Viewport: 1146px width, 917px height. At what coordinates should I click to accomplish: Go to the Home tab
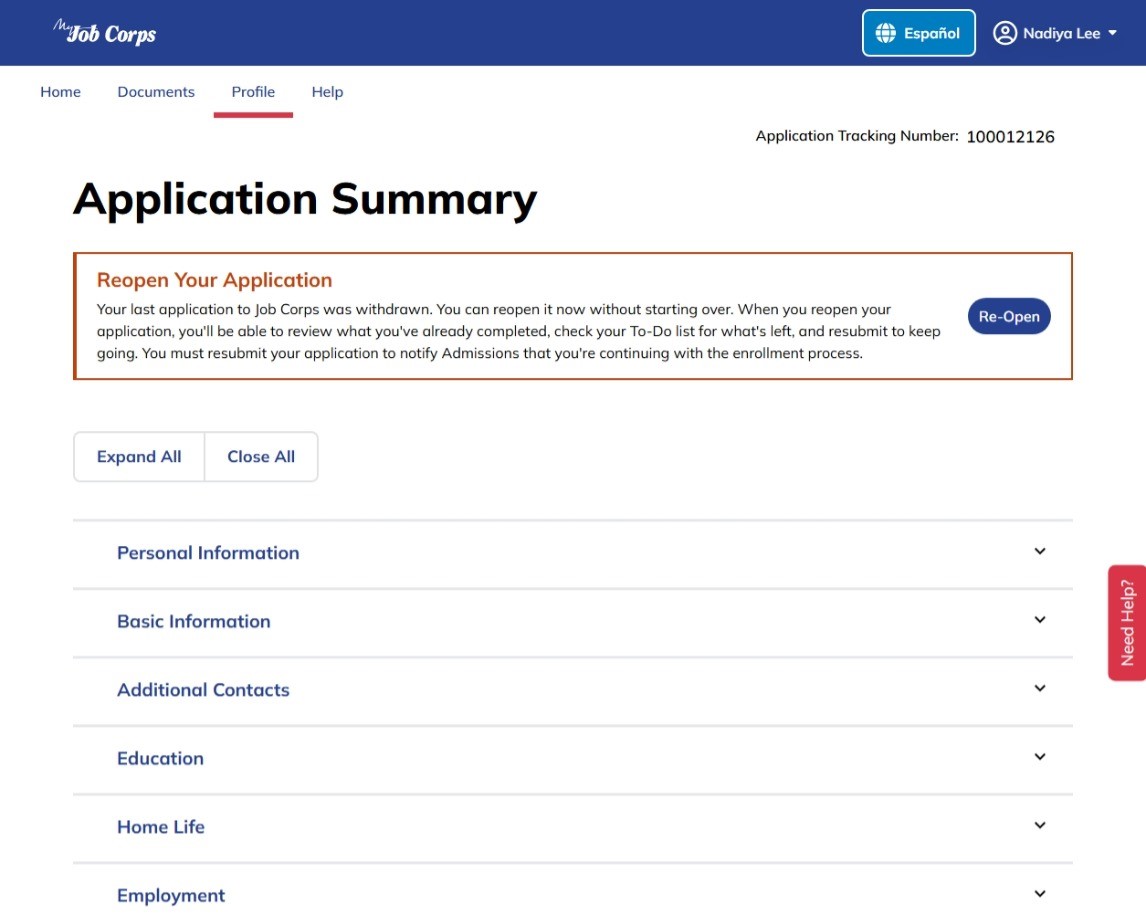click(61, 92)
